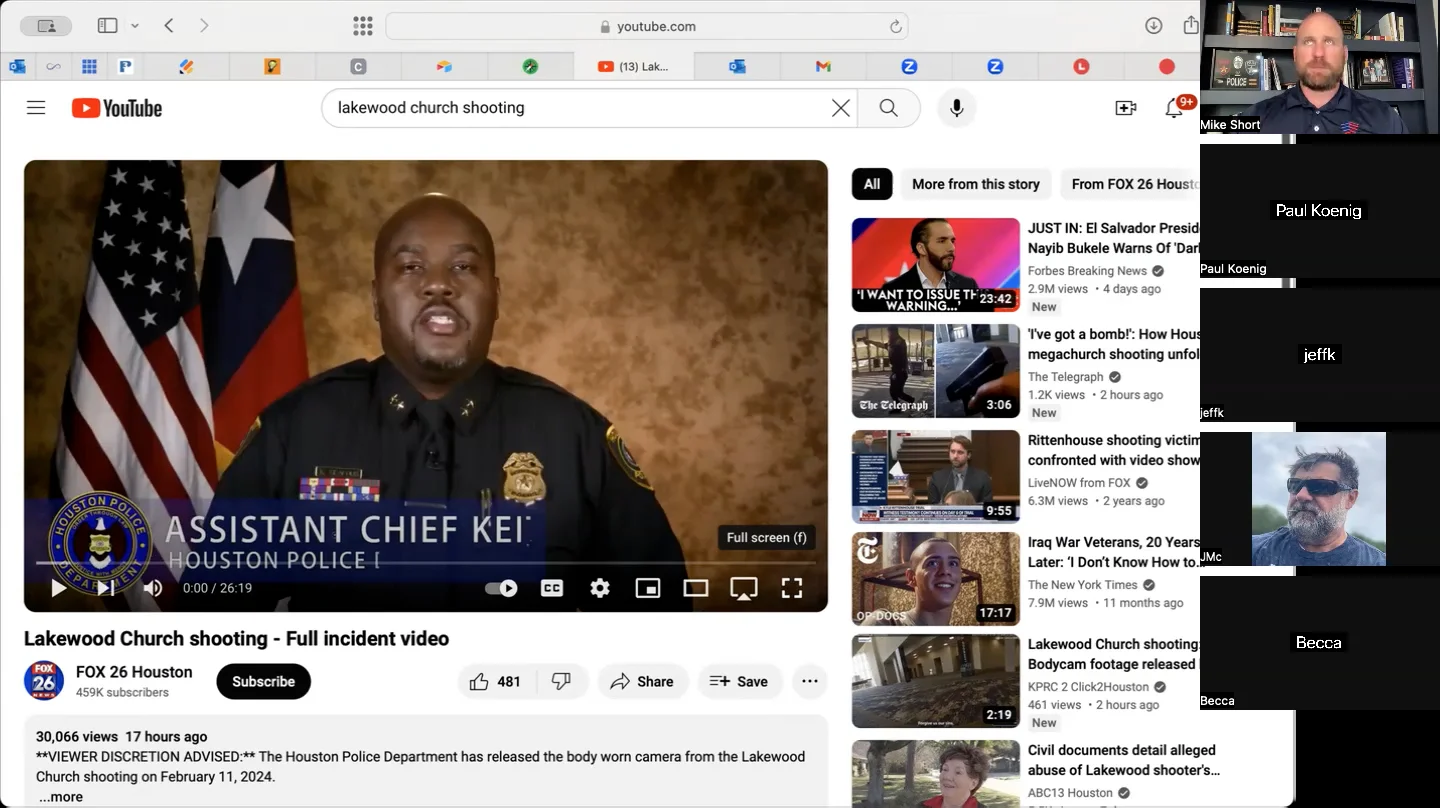Select Becca's participant tile
Image resolution: width=1440 pixels, height=808 pixels.
[x=1318, y=643]
